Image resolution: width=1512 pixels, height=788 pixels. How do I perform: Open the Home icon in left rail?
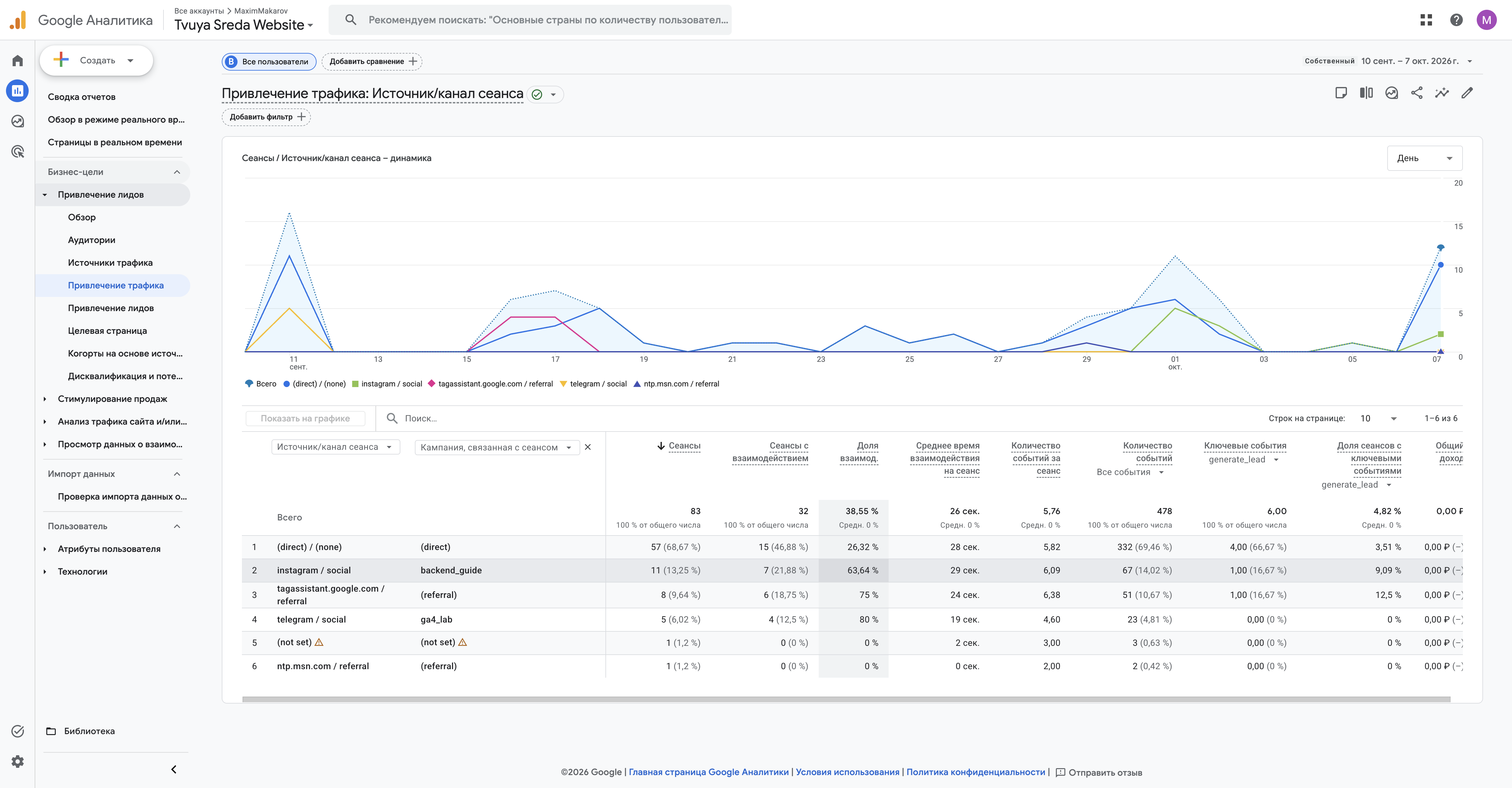click(18, 61)
